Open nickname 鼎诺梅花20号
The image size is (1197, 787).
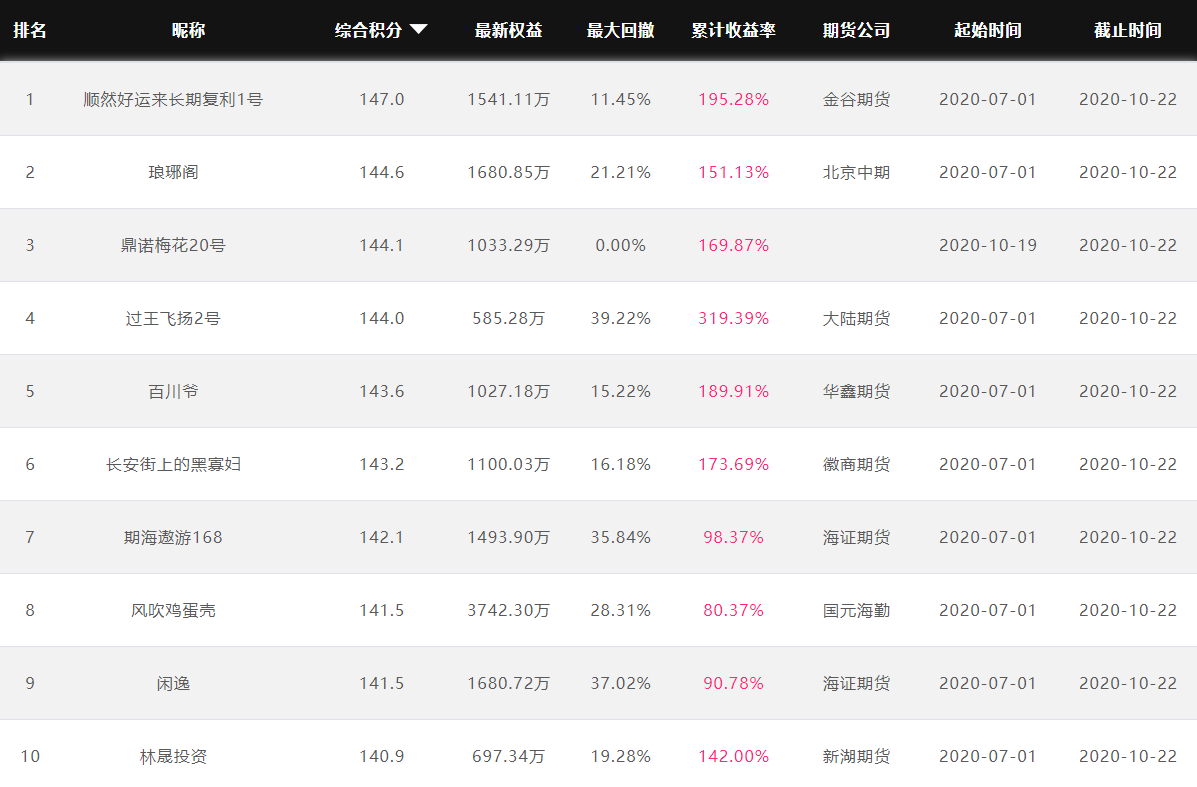point(173,245)
